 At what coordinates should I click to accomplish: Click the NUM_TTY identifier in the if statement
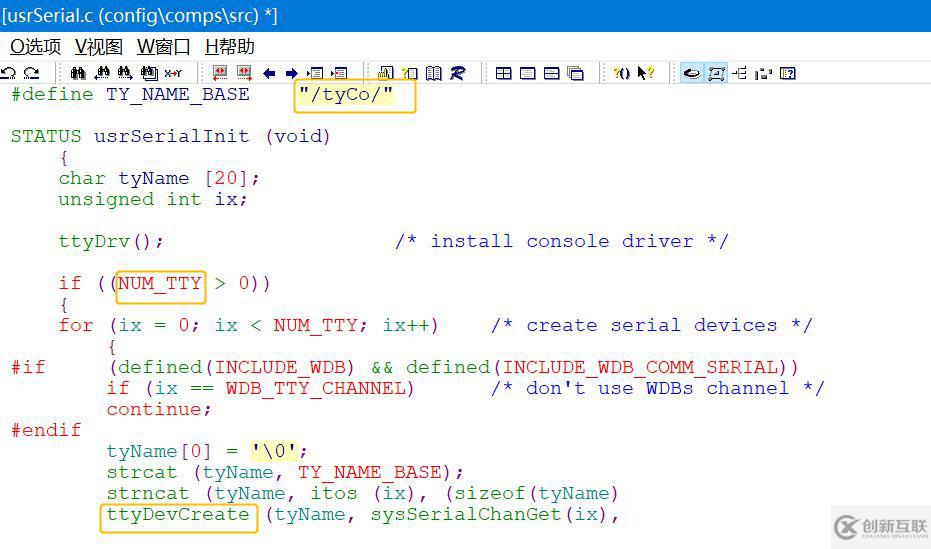click(x=160, y=283)
